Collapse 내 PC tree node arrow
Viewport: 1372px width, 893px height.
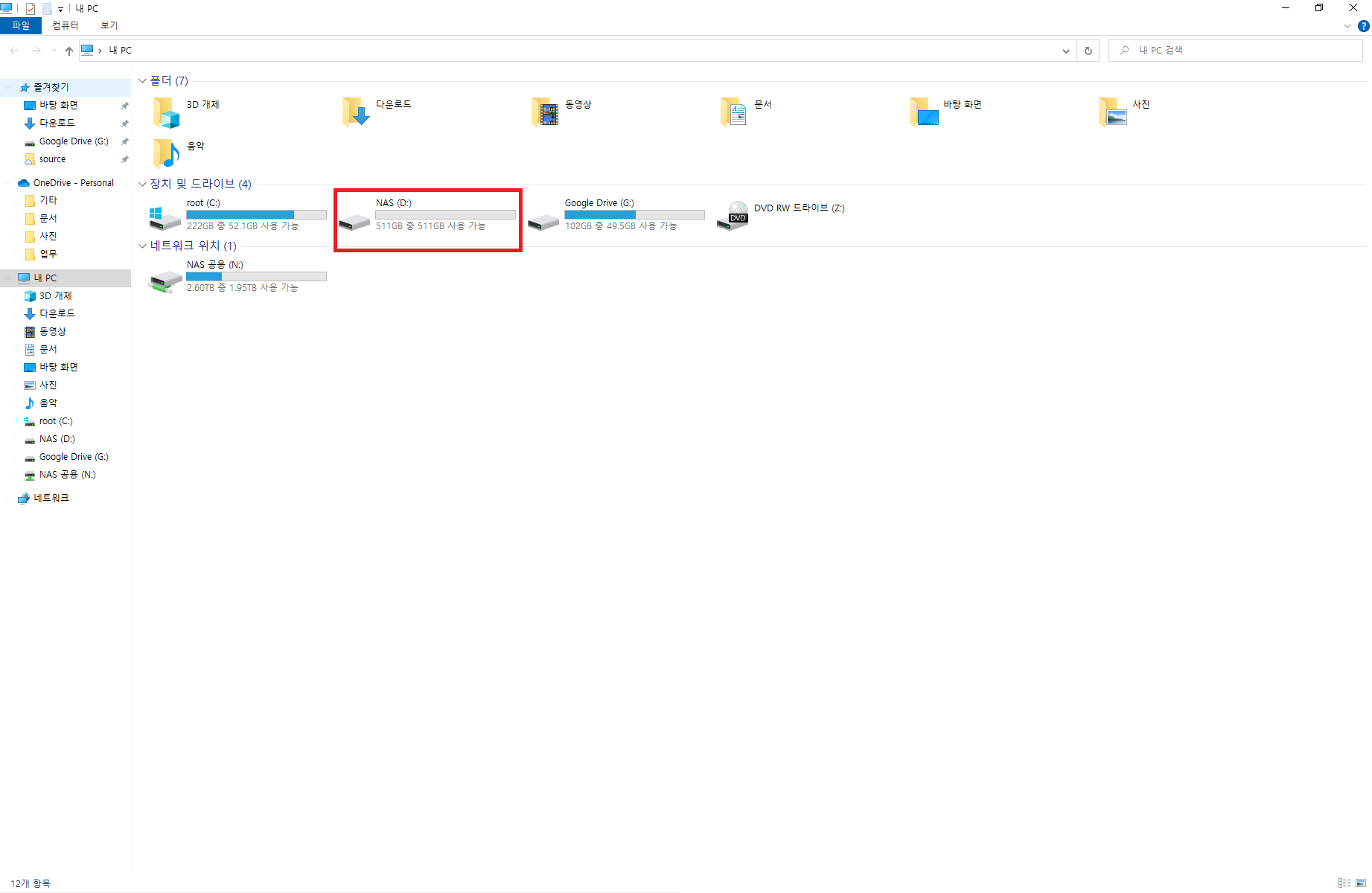pyautogui.click(x=8, y=278)
